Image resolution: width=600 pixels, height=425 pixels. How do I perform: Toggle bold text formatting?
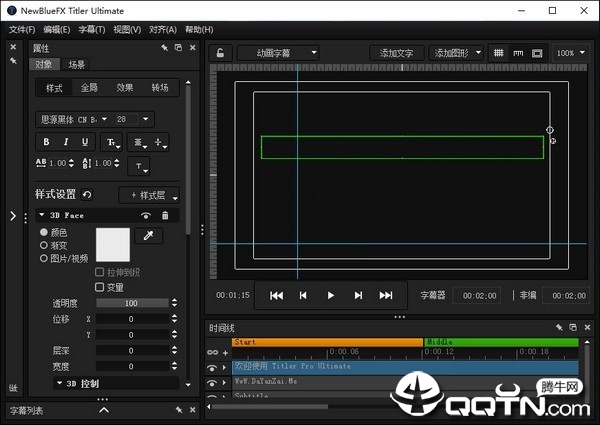[x=46, y=142]
